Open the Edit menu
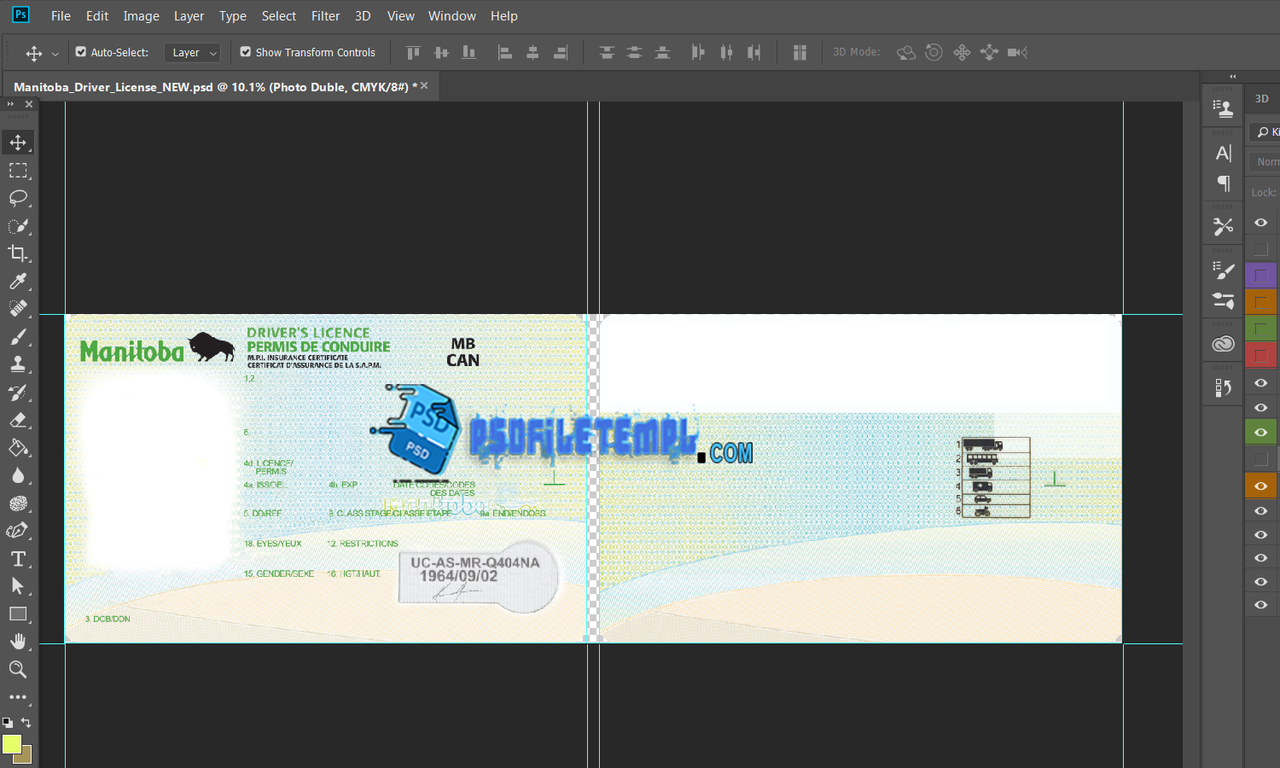This screenshot has width=1280, height=768. (97, 16)
